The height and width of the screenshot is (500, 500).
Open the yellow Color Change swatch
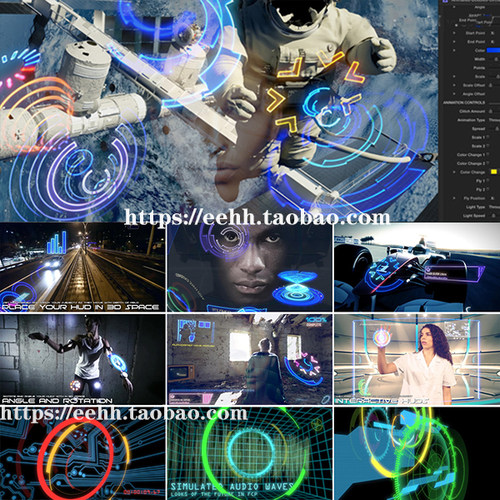pyautogui.click(x=494, y=172)
